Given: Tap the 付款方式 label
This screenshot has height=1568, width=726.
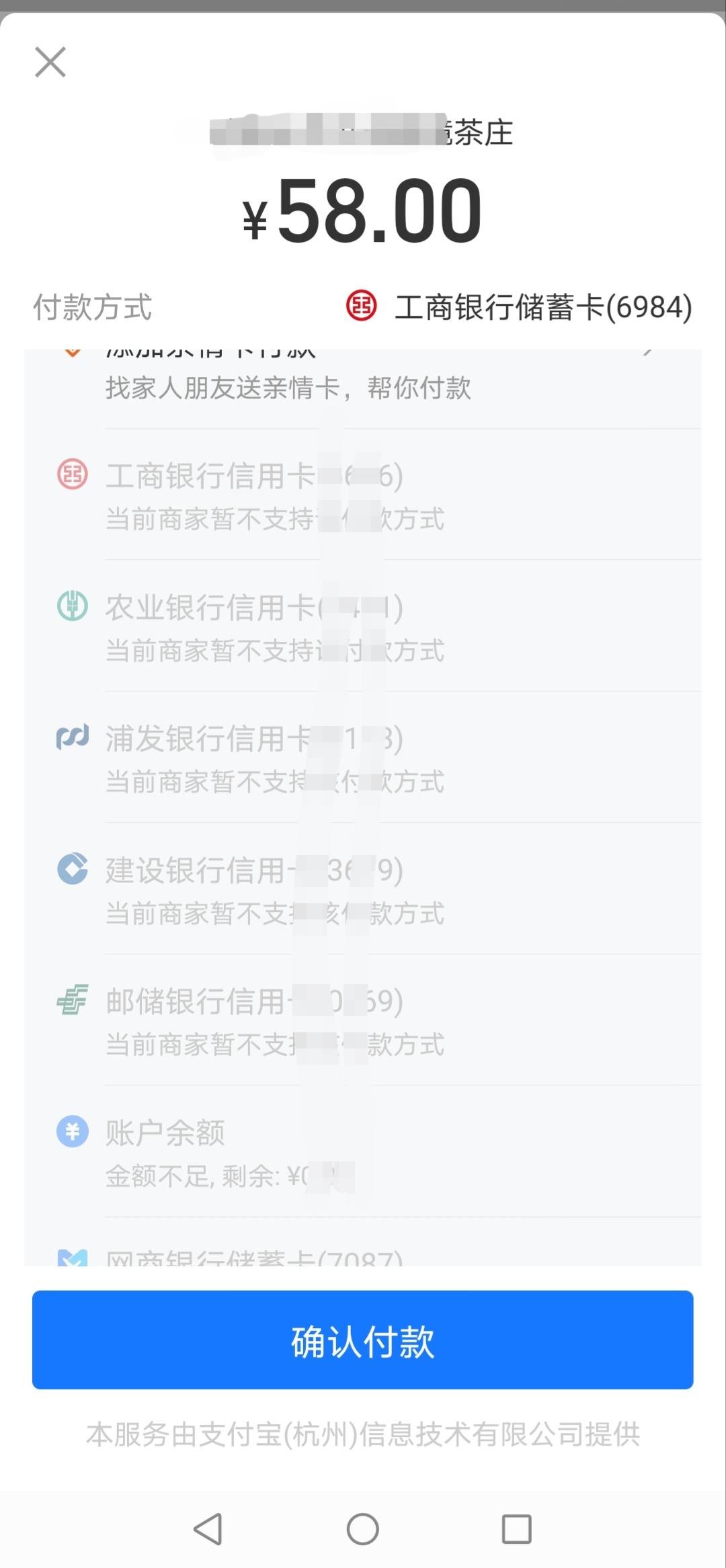Looking at the screenshot, I should pos(93,307).
